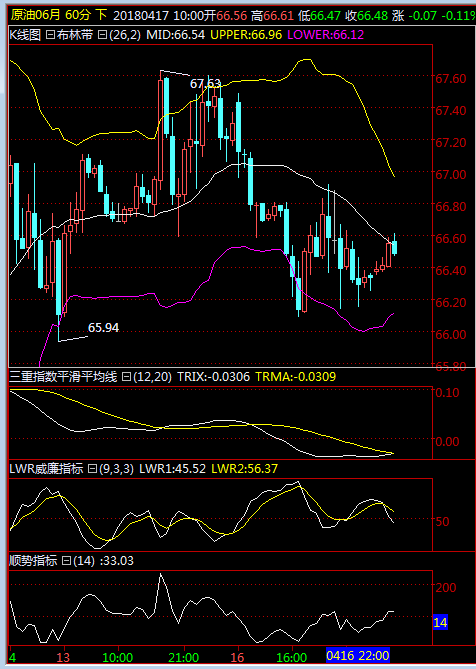Open the LWR威廉指标 indicator name
This screenshot has height=669, width=476.
pos(46,469)
